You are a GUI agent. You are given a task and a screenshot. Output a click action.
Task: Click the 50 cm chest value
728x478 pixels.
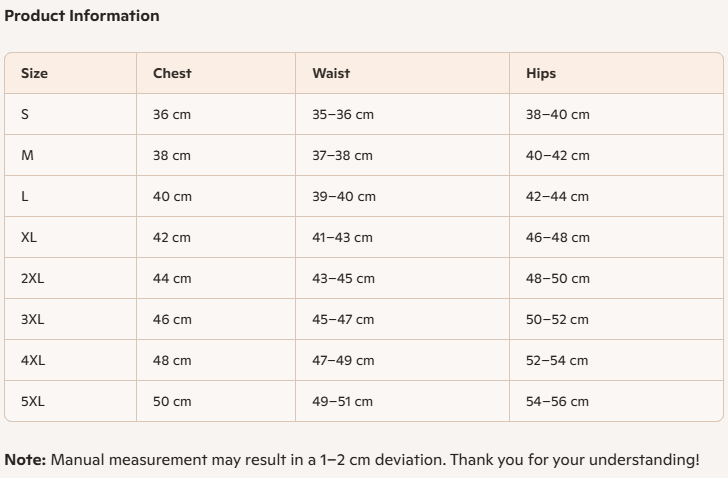[172, 401]
